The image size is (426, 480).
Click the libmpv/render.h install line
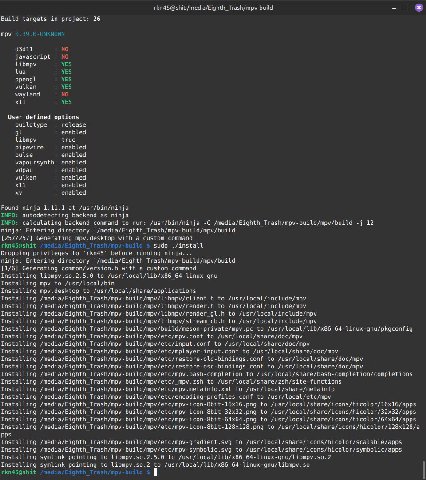153,306
